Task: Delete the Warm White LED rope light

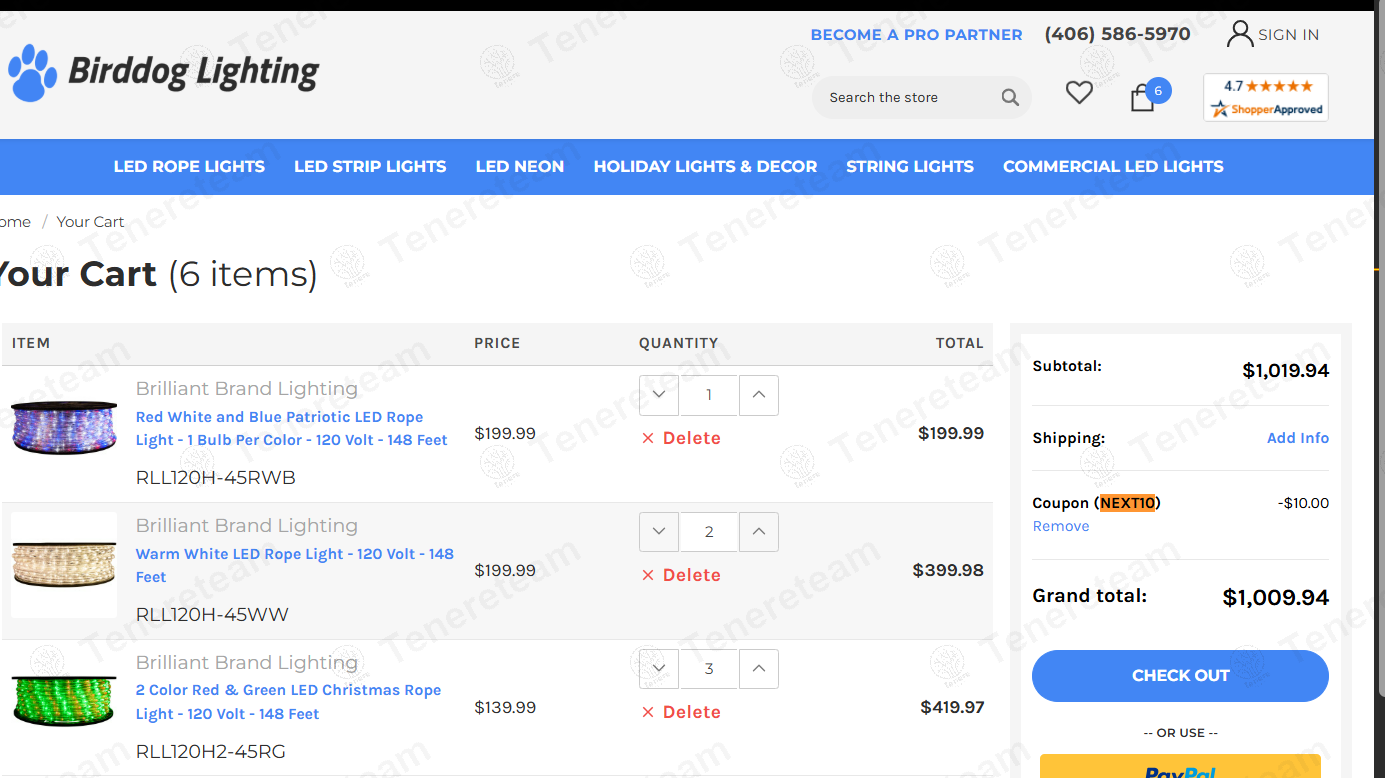Action: click(x=681, y=575)
